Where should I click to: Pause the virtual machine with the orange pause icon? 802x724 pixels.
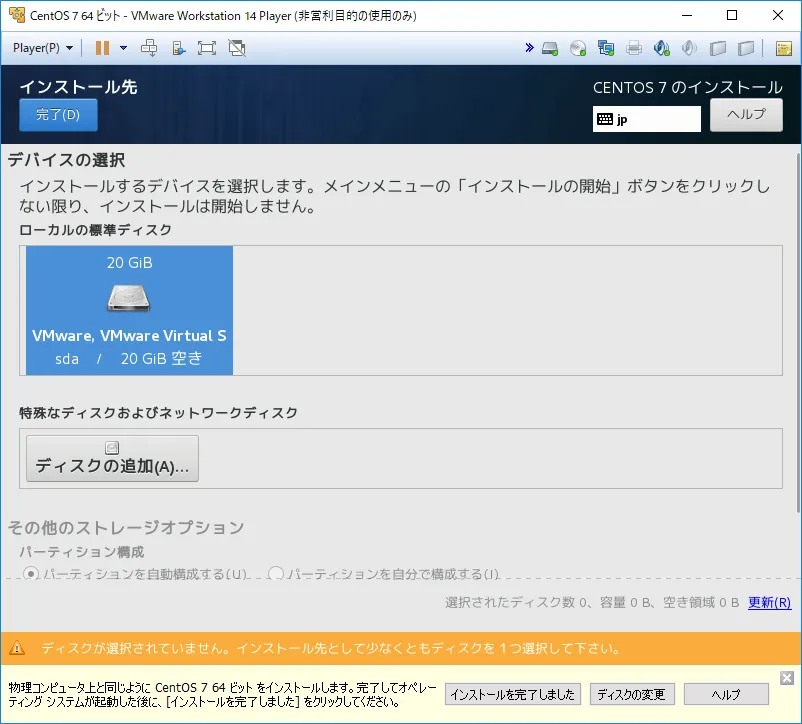tap(102, 48)
